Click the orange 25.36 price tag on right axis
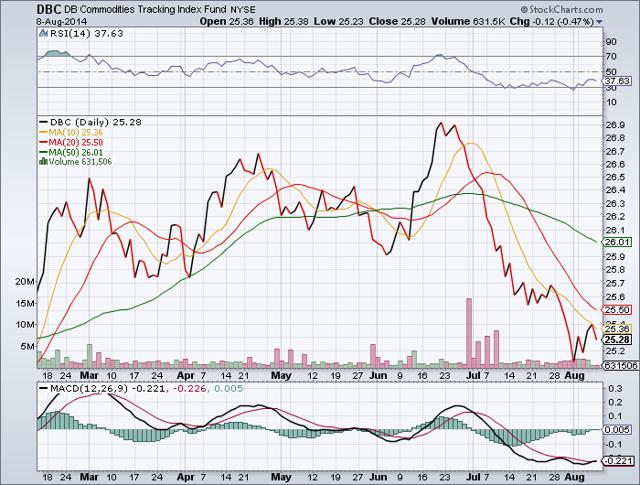The width and height of the screenshot is (640, 485). 618,329
